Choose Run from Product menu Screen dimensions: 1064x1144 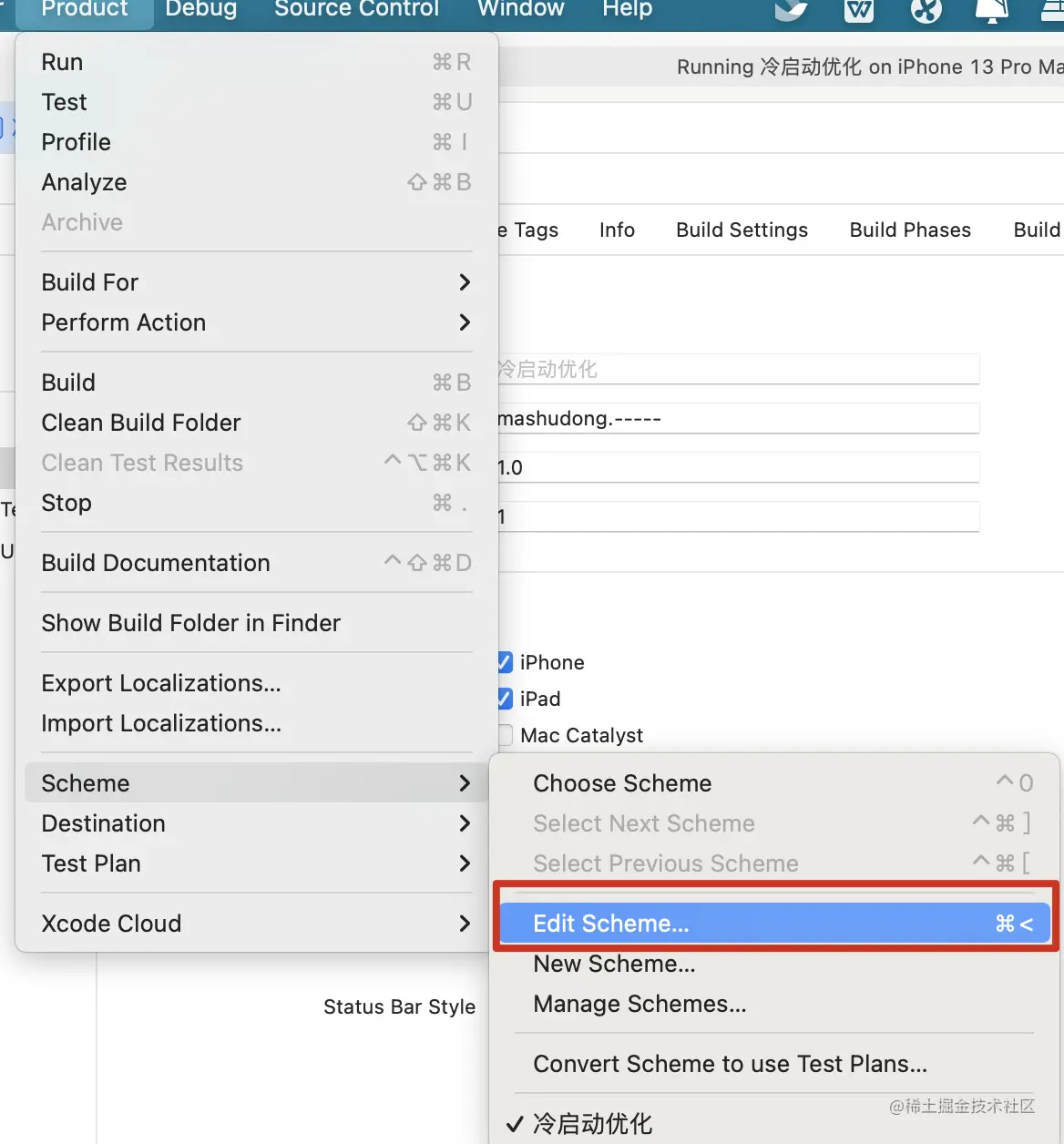[257, 62]
